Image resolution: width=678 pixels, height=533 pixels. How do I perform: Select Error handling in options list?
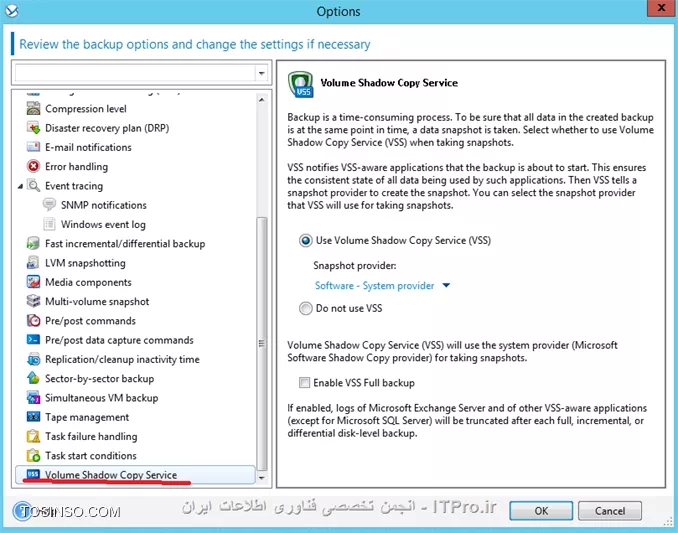77,166
